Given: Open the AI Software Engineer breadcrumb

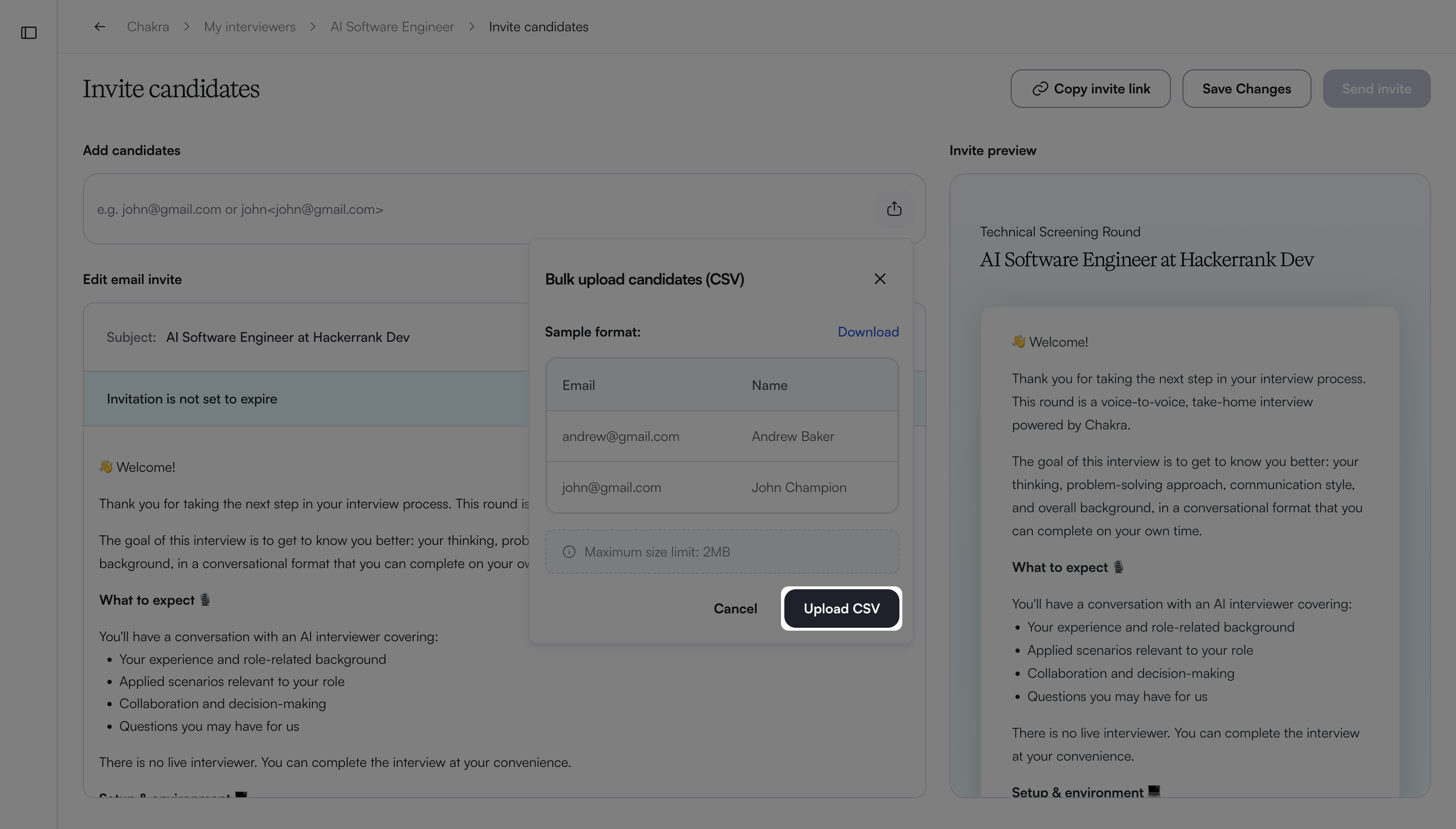Looking at the screenshot, I should point(392,27).
